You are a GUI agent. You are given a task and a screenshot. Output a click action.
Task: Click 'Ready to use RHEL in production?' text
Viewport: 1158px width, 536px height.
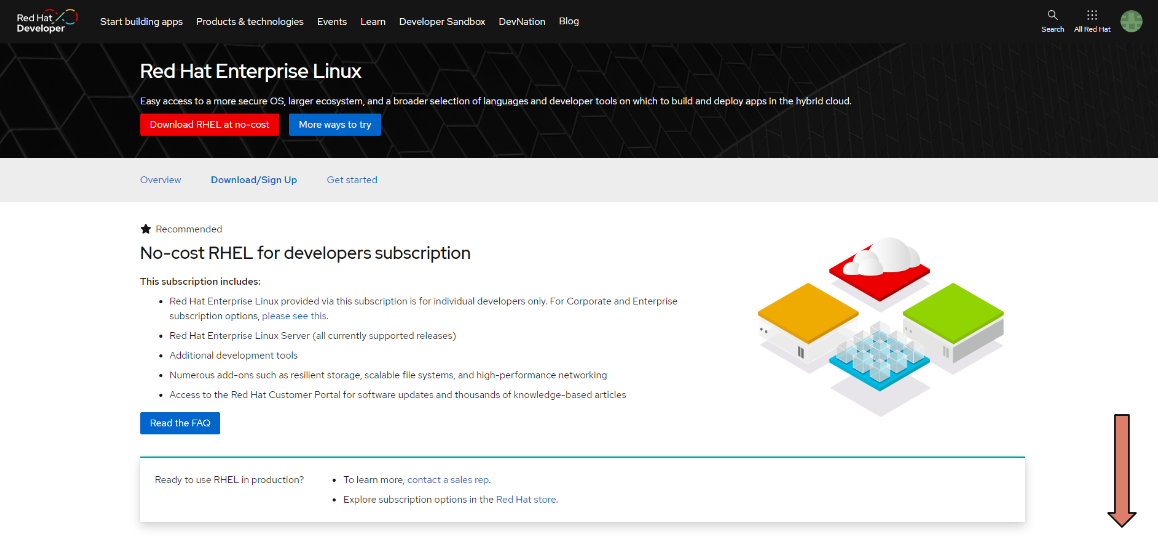(x=229, y=479)
